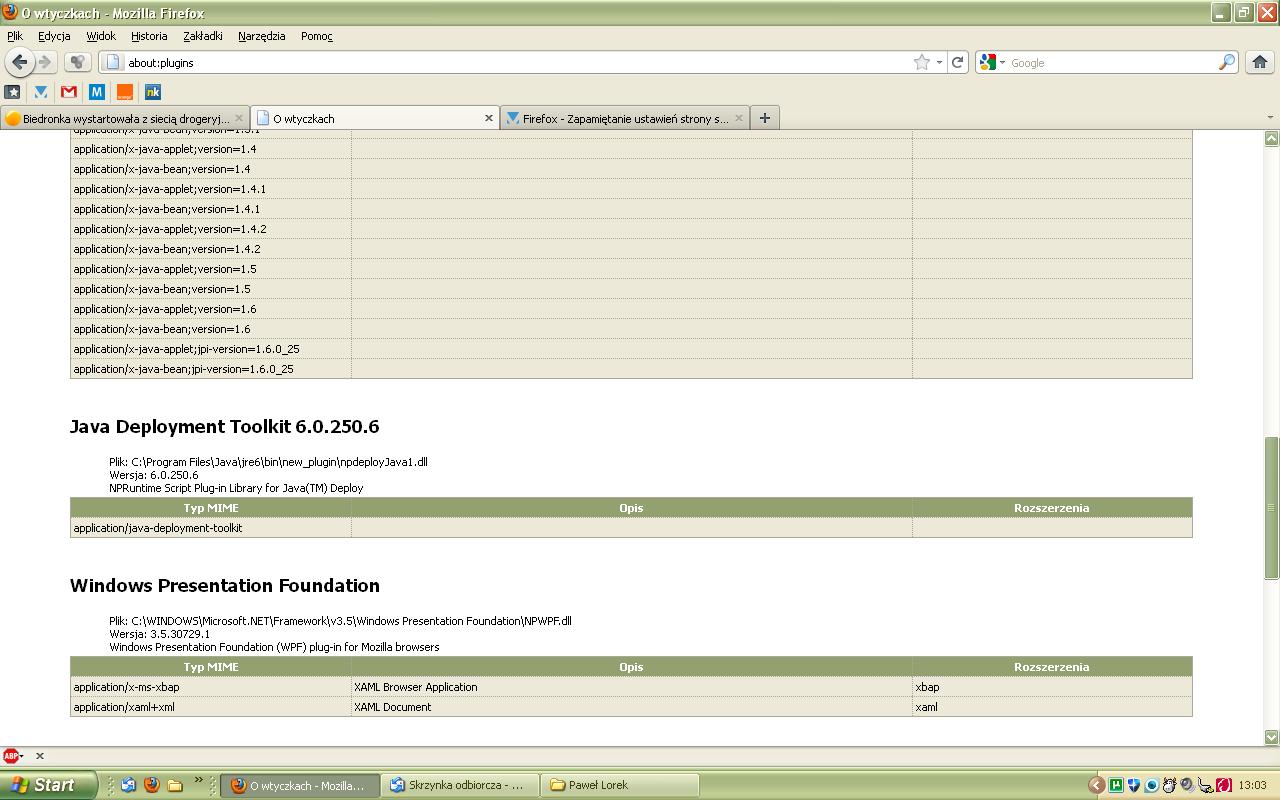List all tabs dropdown arrow
Viewport: 1280px width, 800px height.
click(1270, 118)
